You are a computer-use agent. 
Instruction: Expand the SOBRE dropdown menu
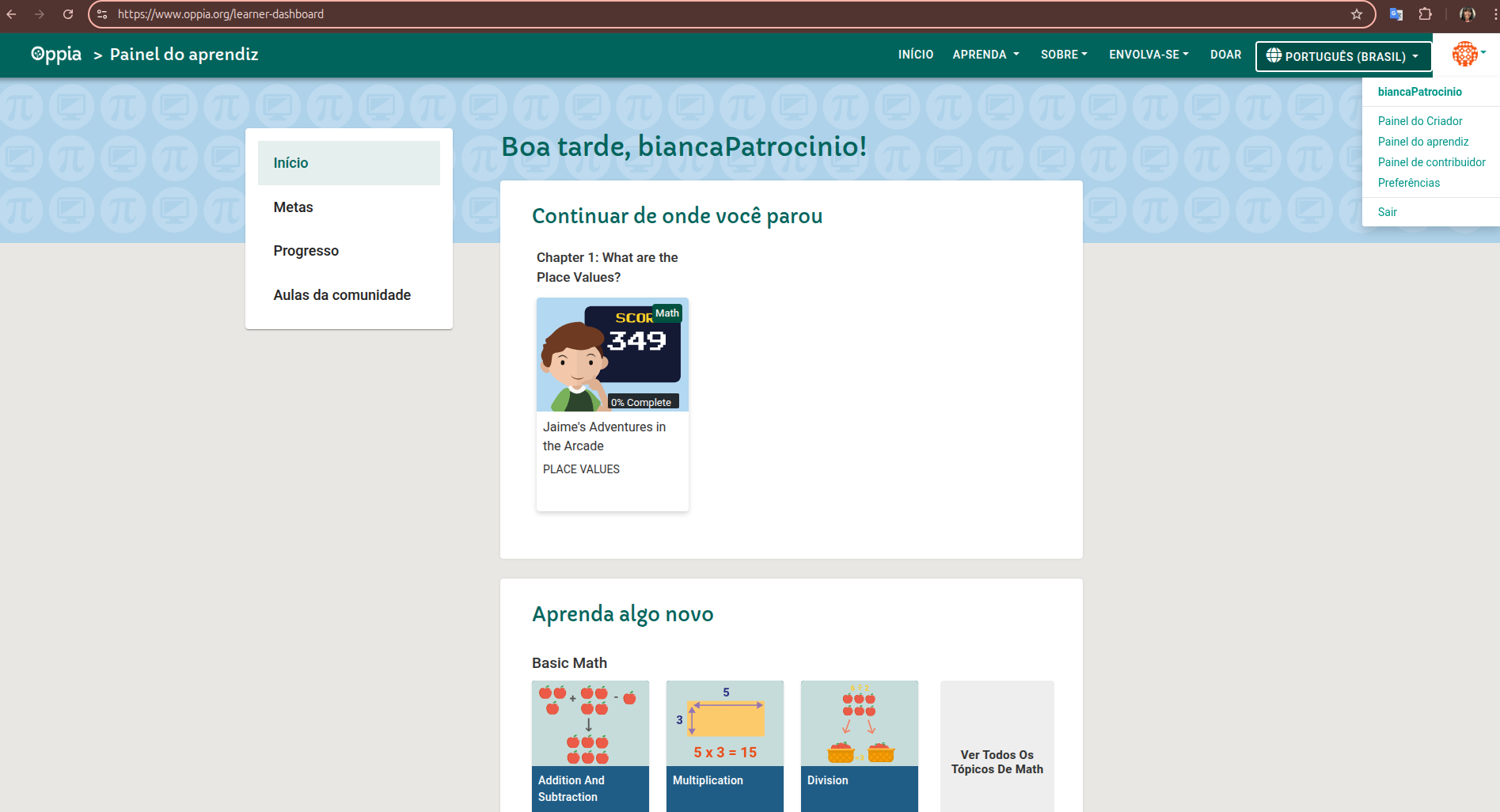tap(1064, 55)
